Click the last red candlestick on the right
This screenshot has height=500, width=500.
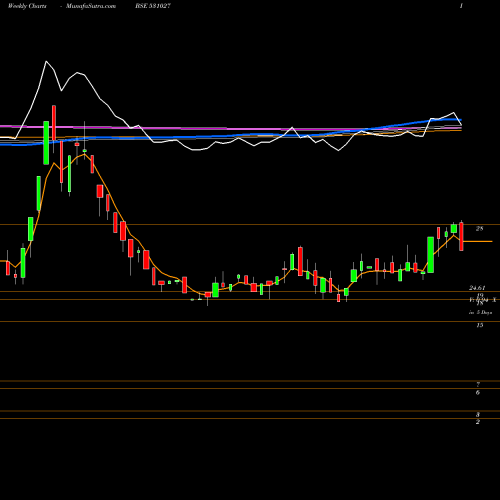pyautogui.click(x=461, y=236)
